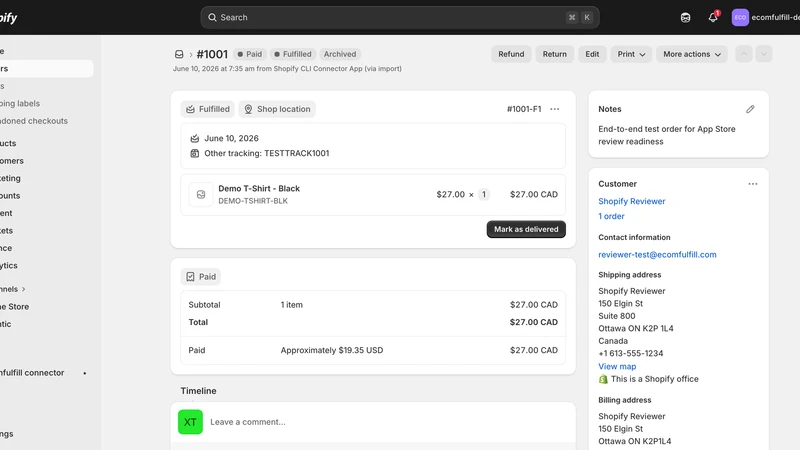This screenshot has width=800, height=450.
Task: Click the Demo T-Shirt - Black product name
Action: tap(259, 188)
